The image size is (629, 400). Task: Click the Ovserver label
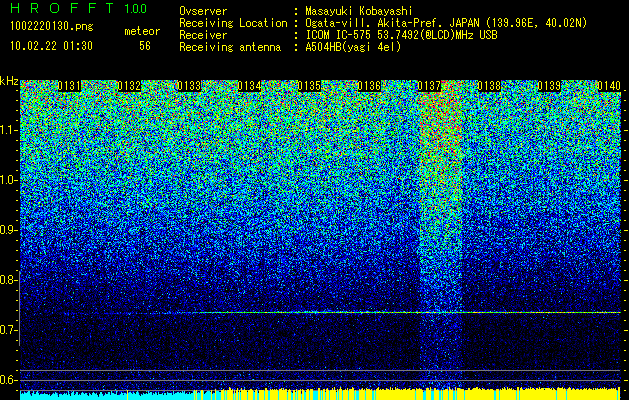tap(203, 11)
